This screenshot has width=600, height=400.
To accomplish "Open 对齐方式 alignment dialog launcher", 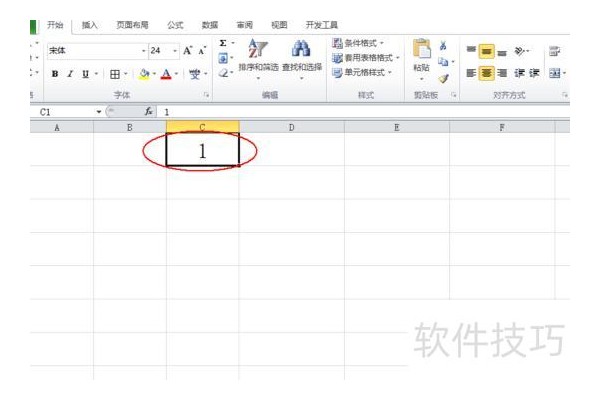I will [565, 95].
